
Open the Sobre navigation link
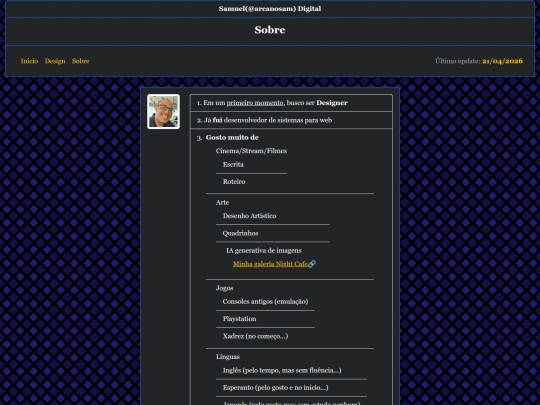point(81,61)
